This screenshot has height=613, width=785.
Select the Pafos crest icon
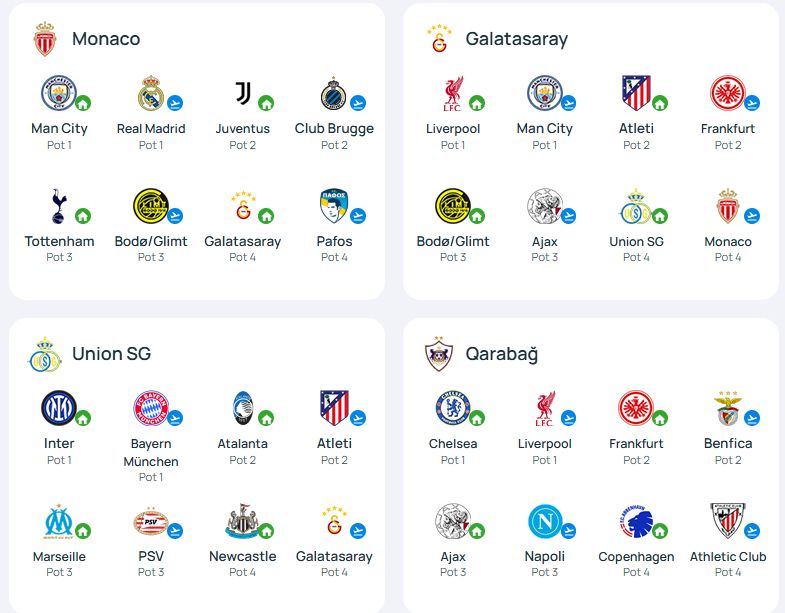(334, 207)
